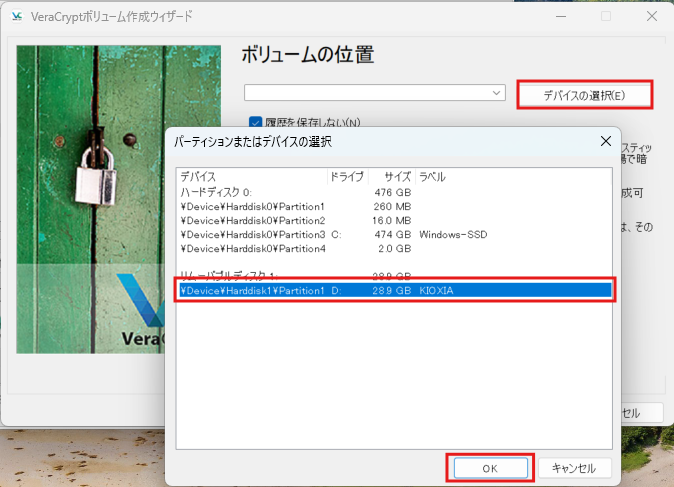Select \Device\Harddisk0\Partition2 16.0 MB row
The height and width of the screenshot is (487, 674).
394,221
